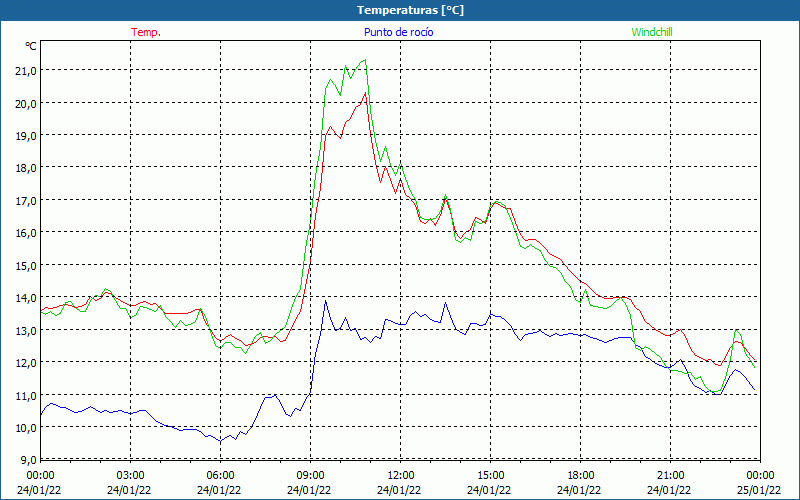Click the '14,0' y-axis value
The height and width of the screenshot is (500, 800).
[x=26, y=297]
